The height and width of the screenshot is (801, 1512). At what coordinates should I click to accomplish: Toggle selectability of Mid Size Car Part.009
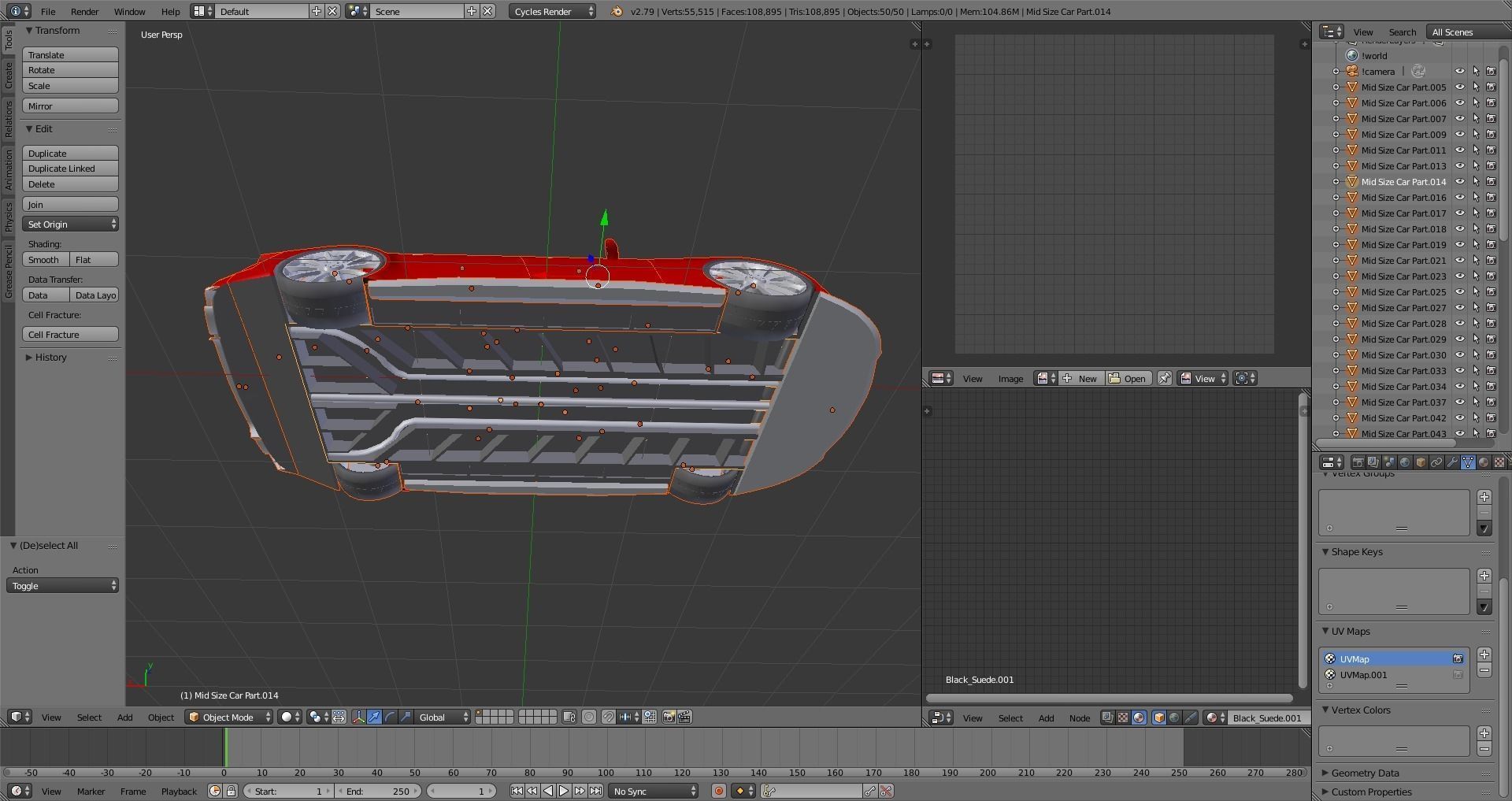pos(1476,135)
